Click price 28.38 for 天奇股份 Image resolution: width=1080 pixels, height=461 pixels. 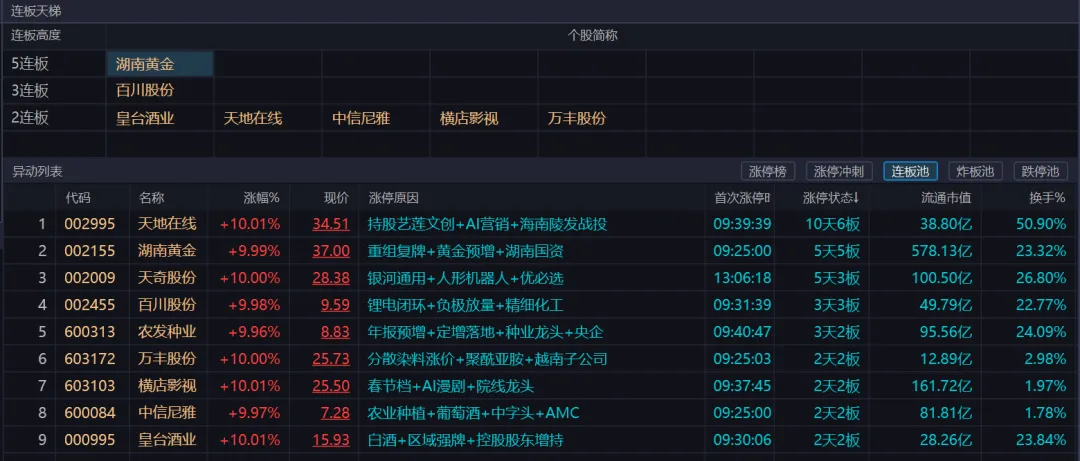pos(331,278)
